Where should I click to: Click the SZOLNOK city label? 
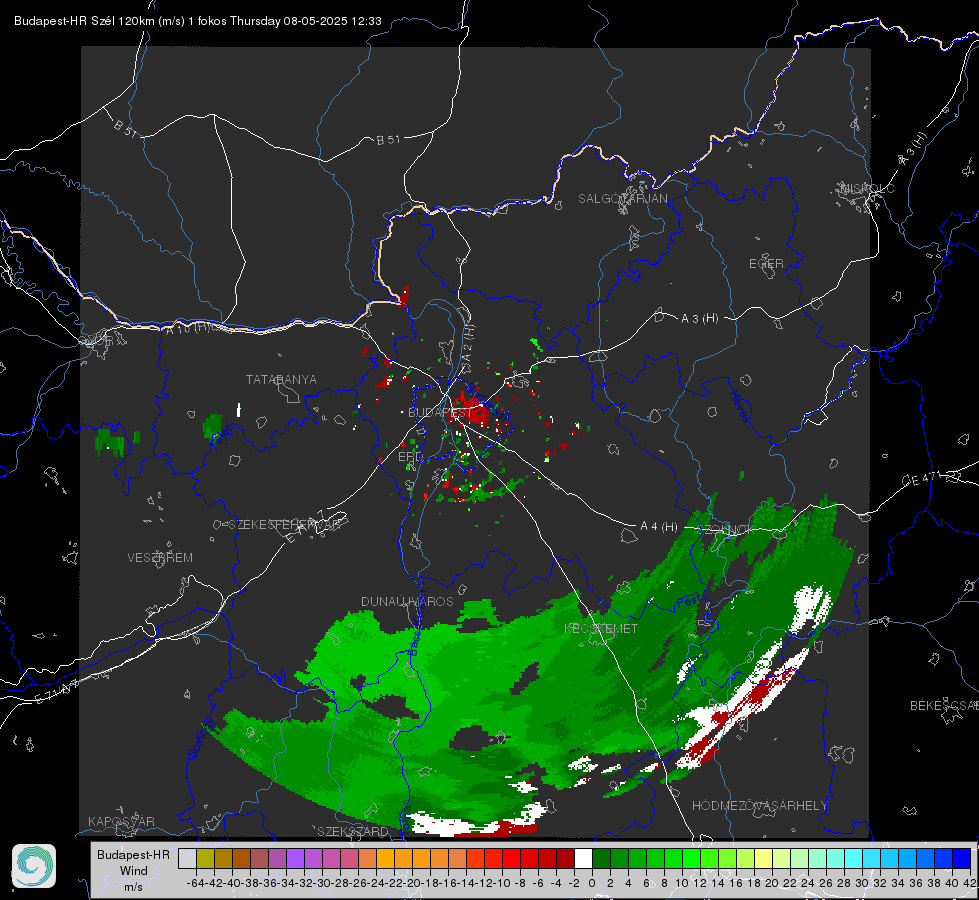point(728,530)
